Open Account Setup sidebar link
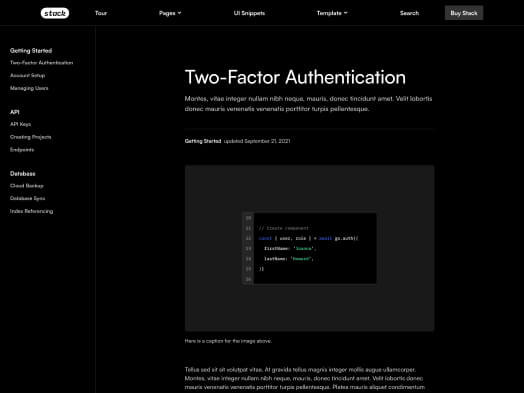The image size is (524, 393). 27,76
